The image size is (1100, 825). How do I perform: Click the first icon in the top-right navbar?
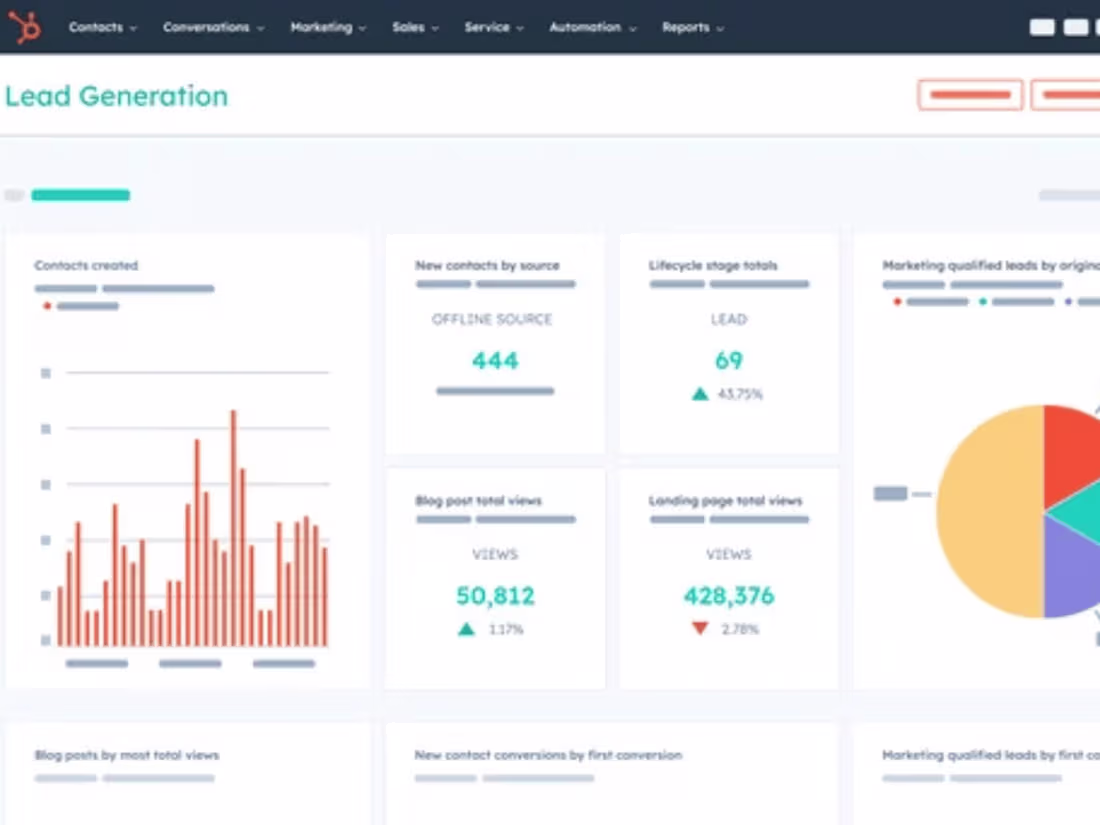point(1040,26)
